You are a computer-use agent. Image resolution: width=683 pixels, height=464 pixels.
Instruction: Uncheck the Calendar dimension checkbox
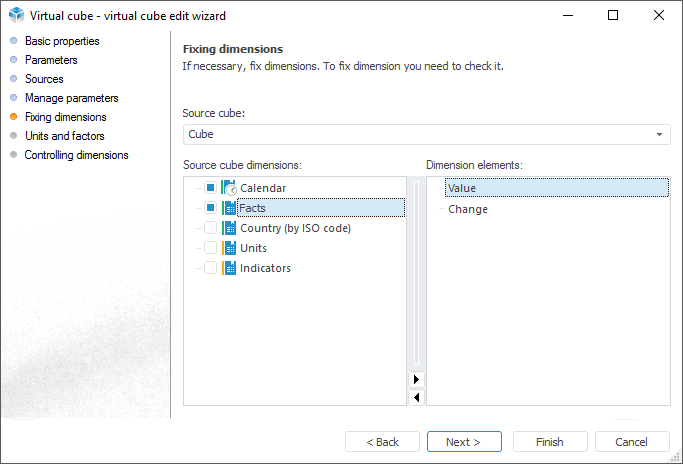pyautogui.click(x=210, y=188)
